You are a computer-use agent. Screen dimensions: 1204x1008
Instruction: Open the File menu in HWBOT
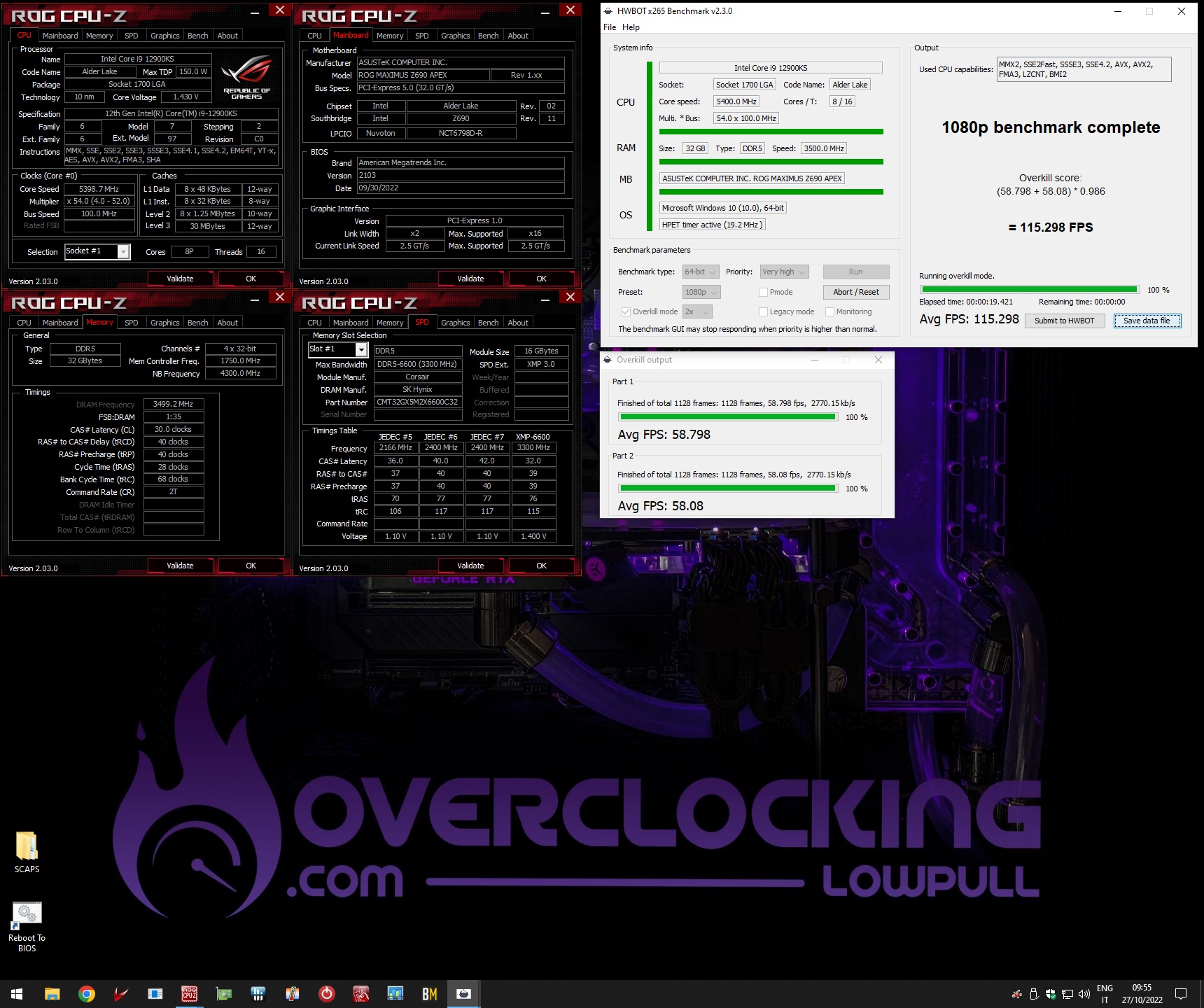[x=610, y=27]
